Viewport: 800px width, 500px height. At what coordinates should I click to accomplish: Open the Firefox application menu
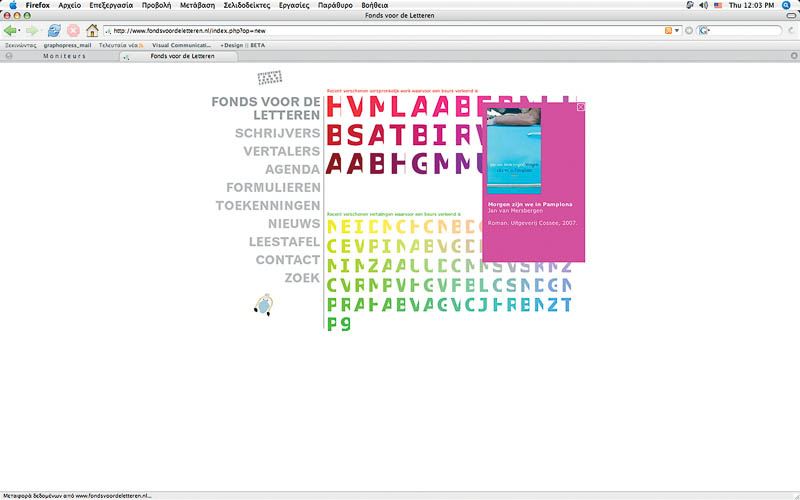click(x=38, y=5)
